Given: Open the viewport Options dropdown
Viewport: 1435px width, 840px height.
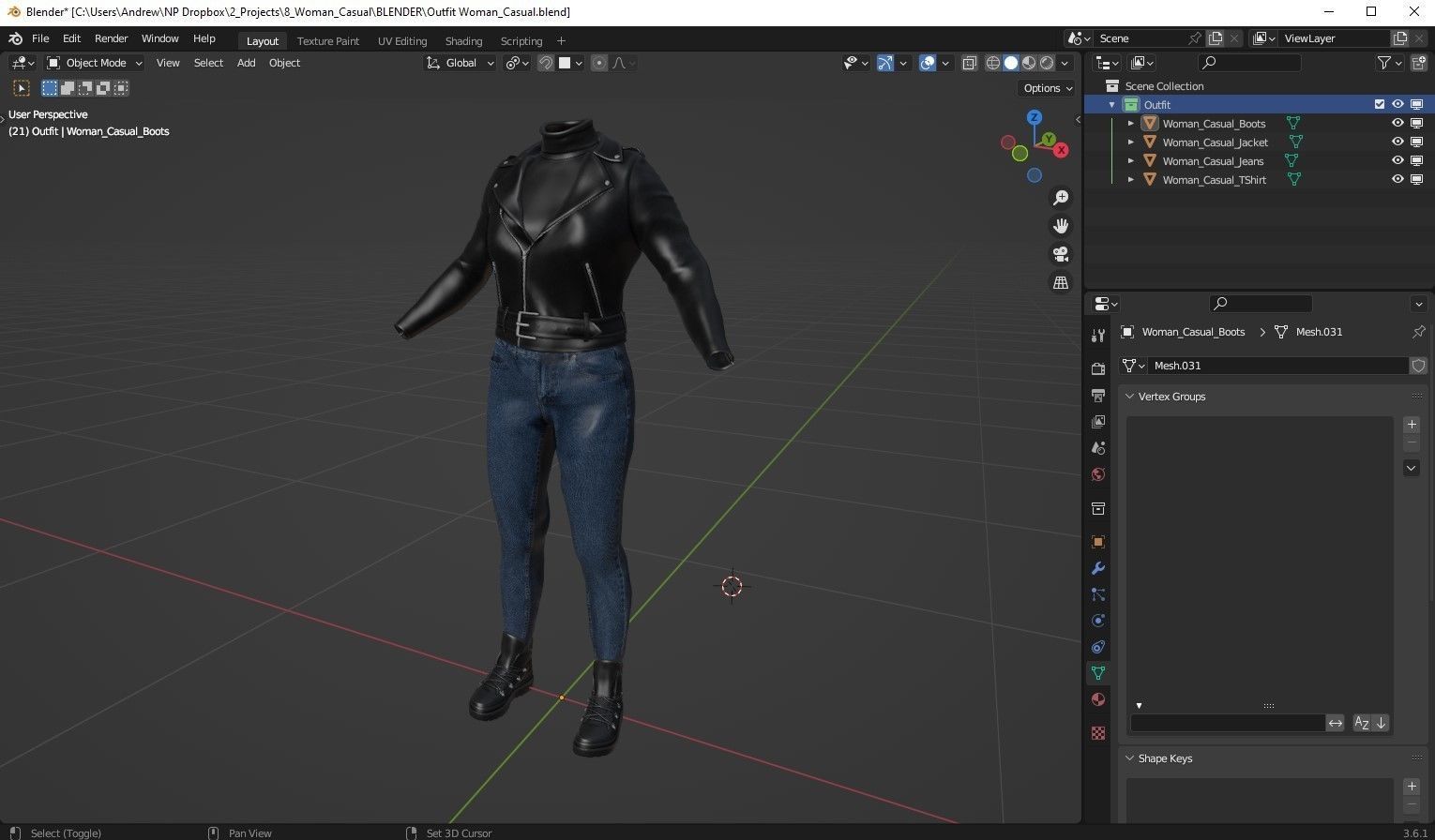Looking at the screenshot, I should click(x=1048, y=88).
